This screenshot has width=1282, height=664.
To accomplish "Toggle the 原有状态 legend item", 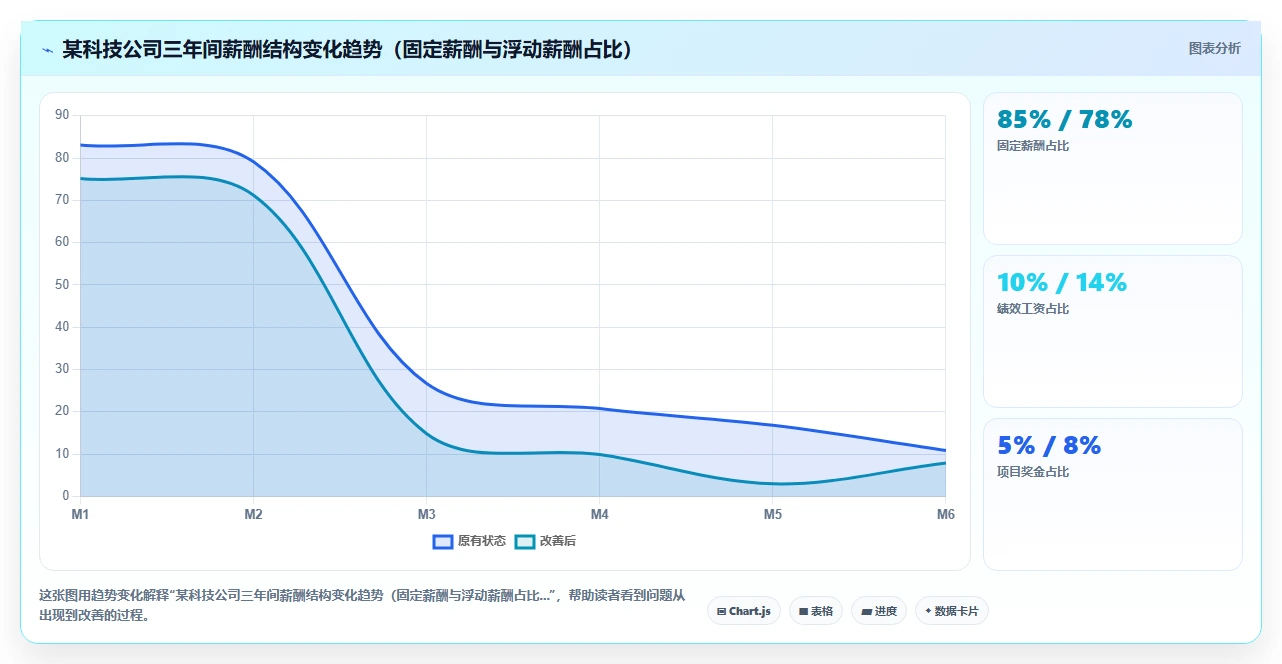I will tap(469, 541).
